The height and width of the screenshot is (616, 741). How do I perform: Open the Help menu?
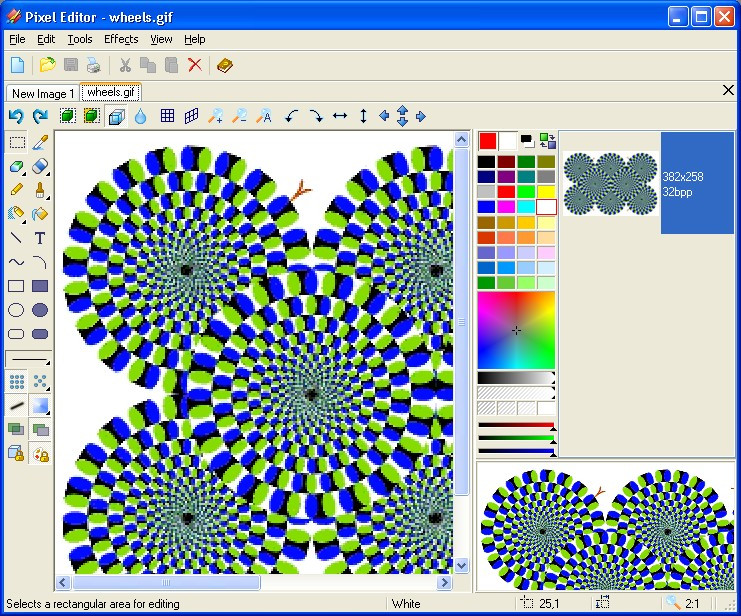195,39
